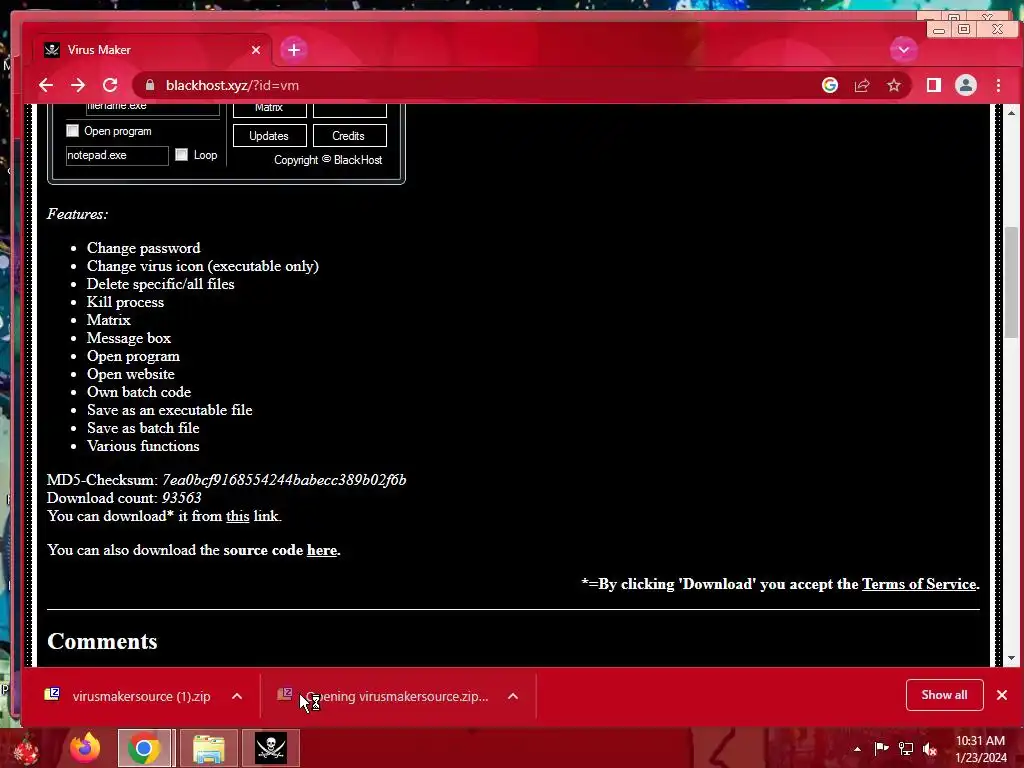Go back to the previous page
The width and height of the screenshot is (1024, 768).
(46, 85)
